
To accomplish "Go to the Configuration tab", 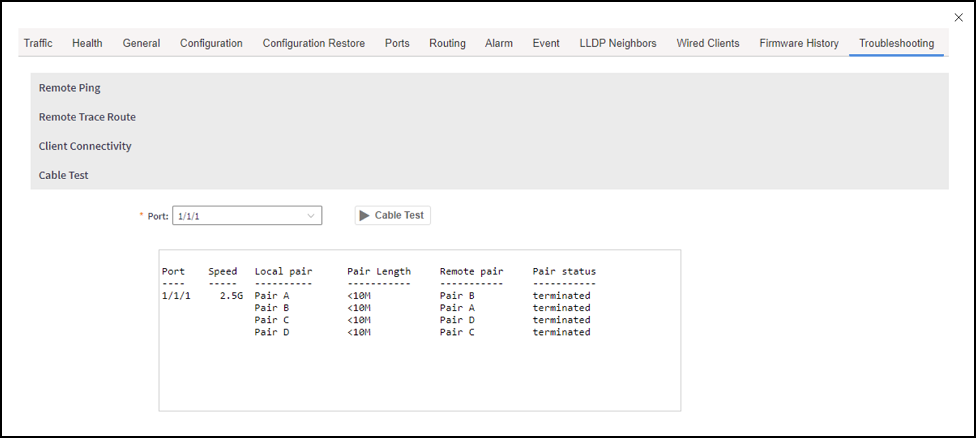I will pyautogui.click(x=211, y=43).
